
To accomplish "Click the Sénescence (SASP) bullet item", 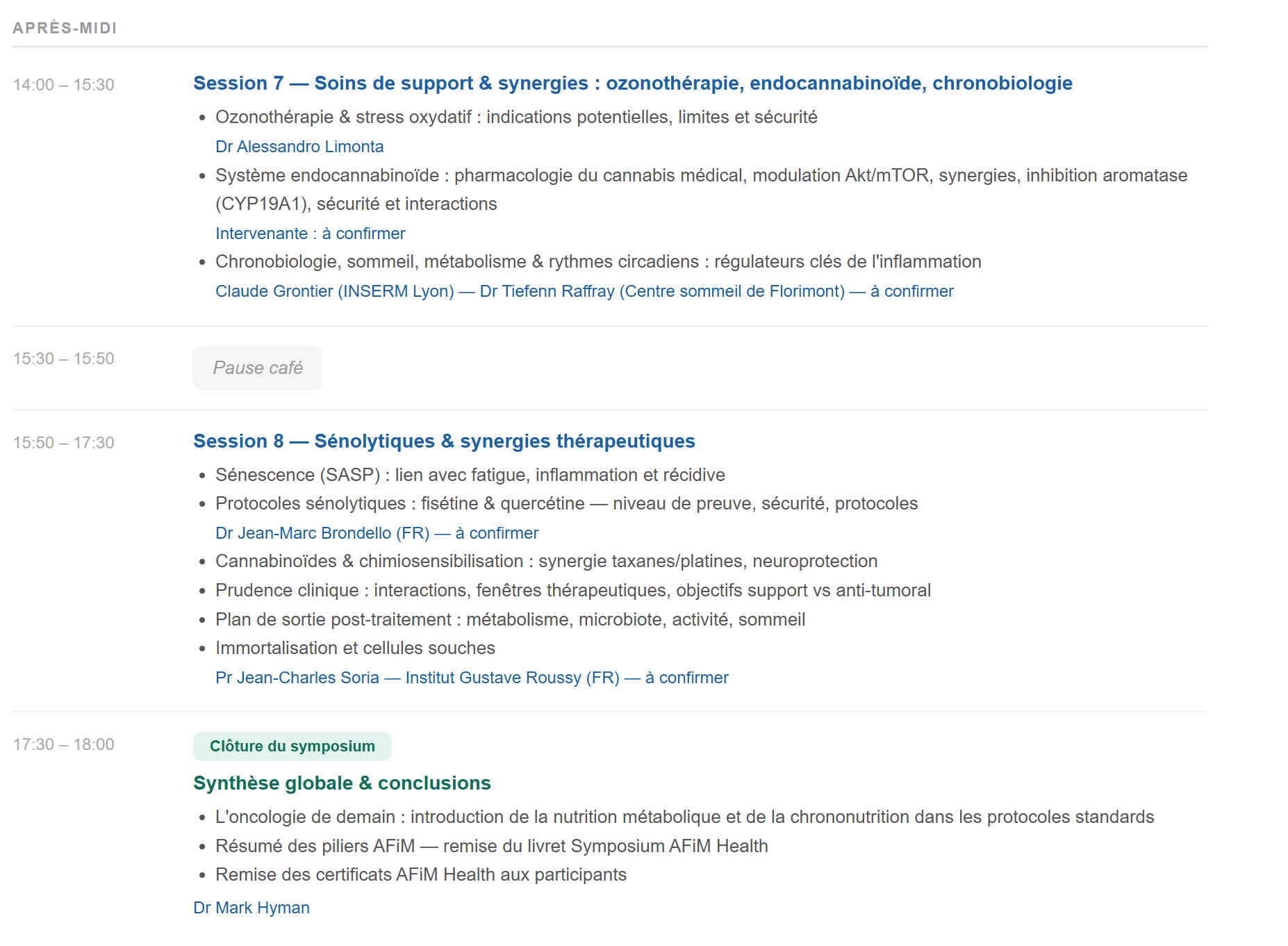I will (x=470, y=475).
